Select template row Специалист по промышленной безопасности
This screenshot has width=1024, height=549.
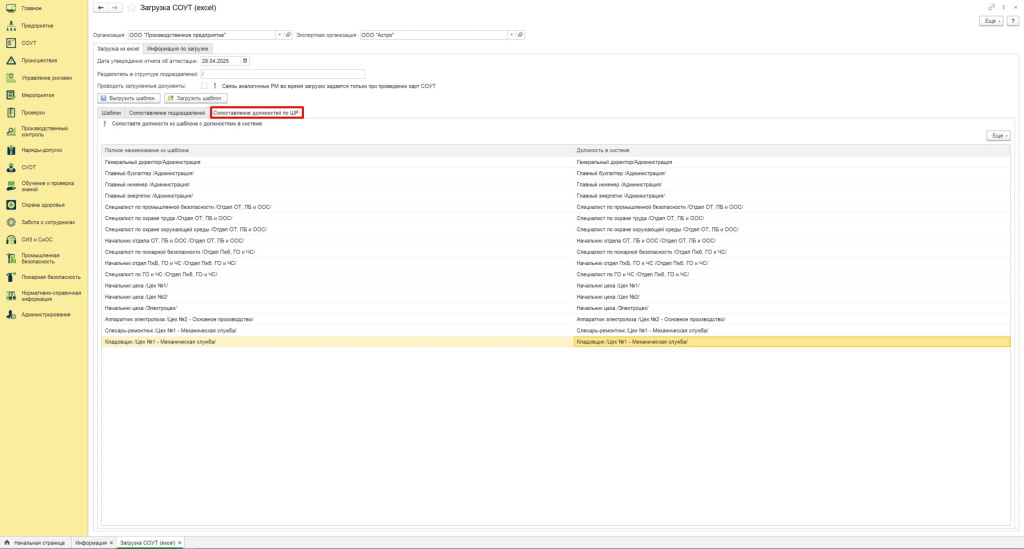(x=338, y=207)
